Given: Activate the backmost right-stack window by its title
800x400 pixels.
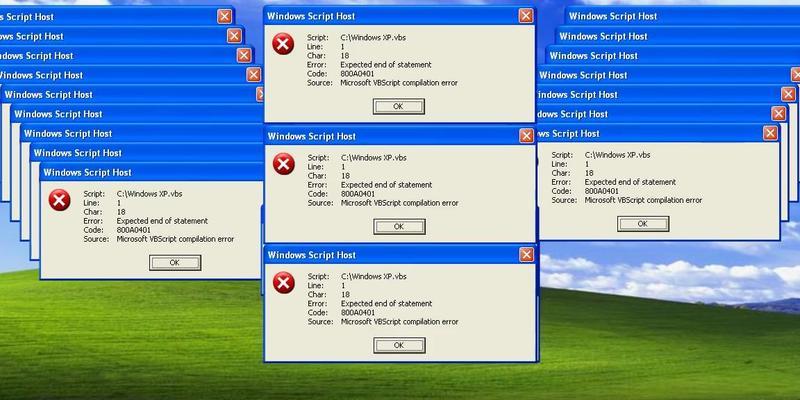Looking at the screenshot, I should click(683, 16).
